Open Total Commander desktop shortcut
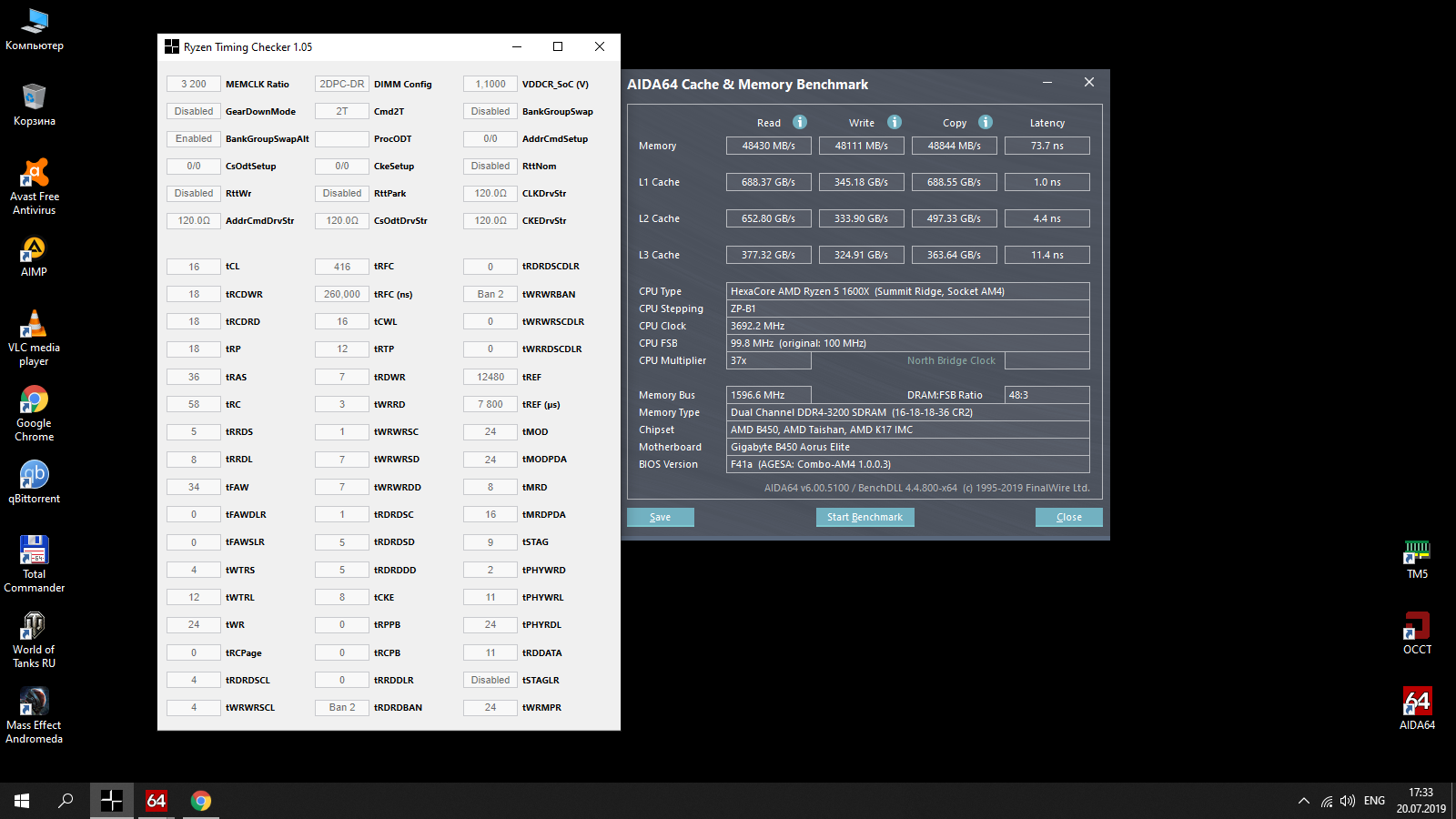This screenshot has height=819, width=1456. coord(35,564)
